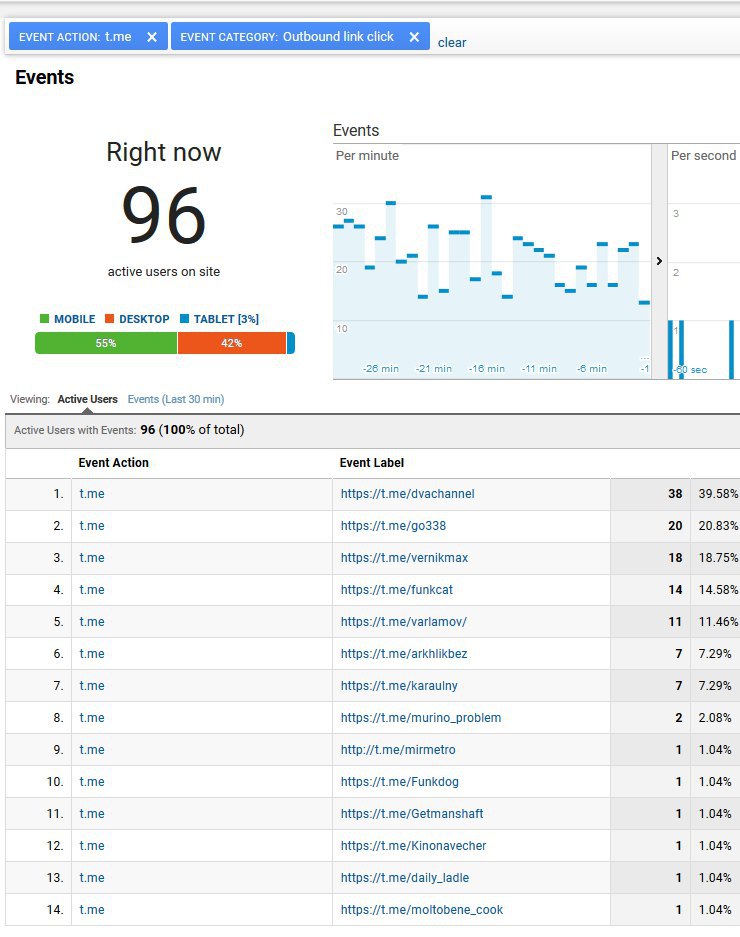Open the https://t.me/Getmanshaft event label
This screenshot has width=740, height=937.
pyautogui.click(x=412, y=813)
